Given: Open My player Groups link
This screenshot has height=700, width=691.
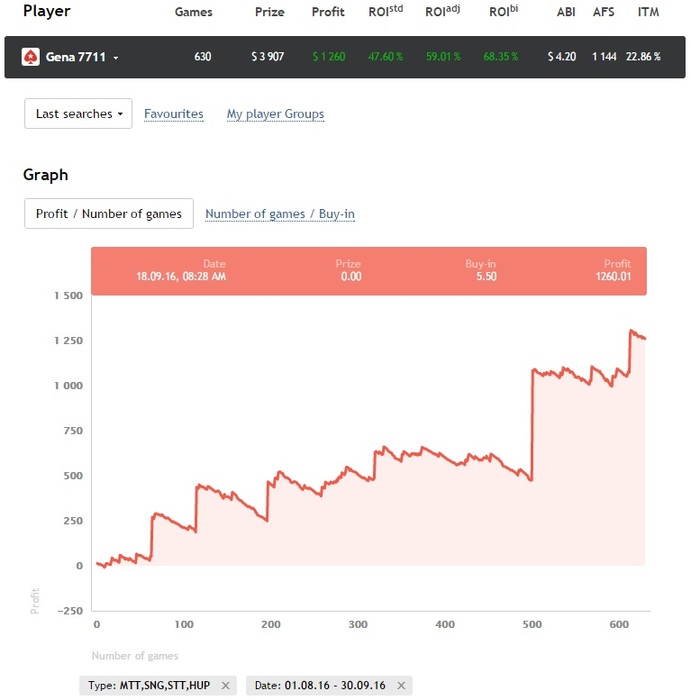Looking at the screenshot, I should (x=275, y=114).
